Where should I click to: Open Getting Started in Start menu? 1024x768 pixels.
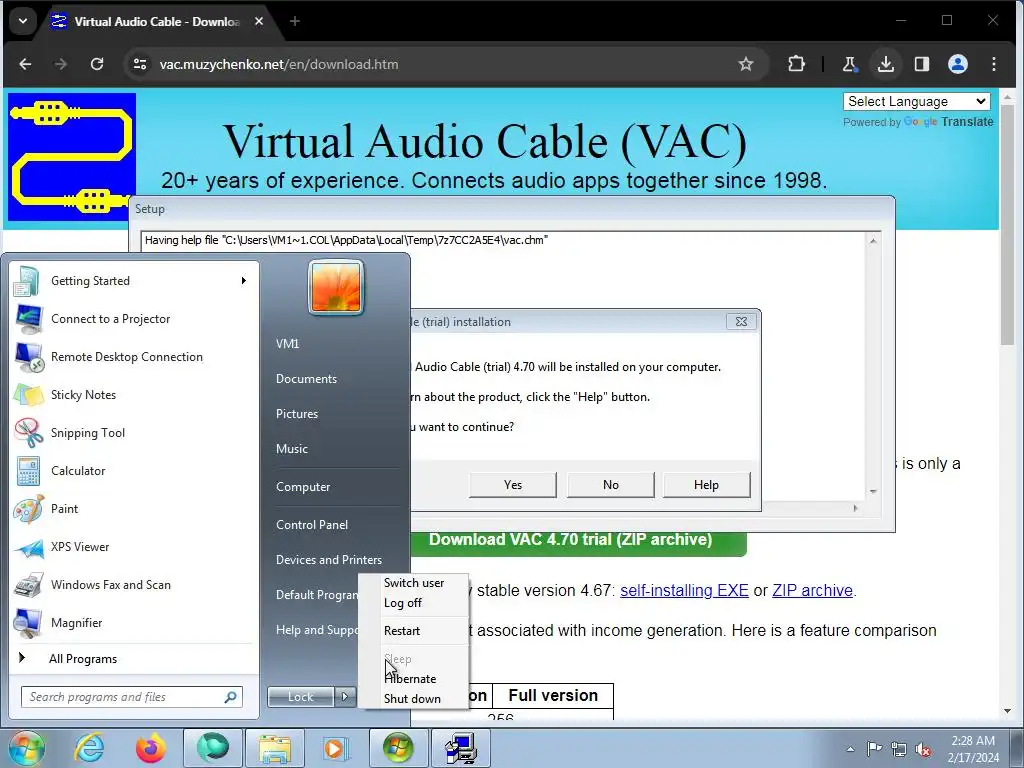tap(134, 281)
